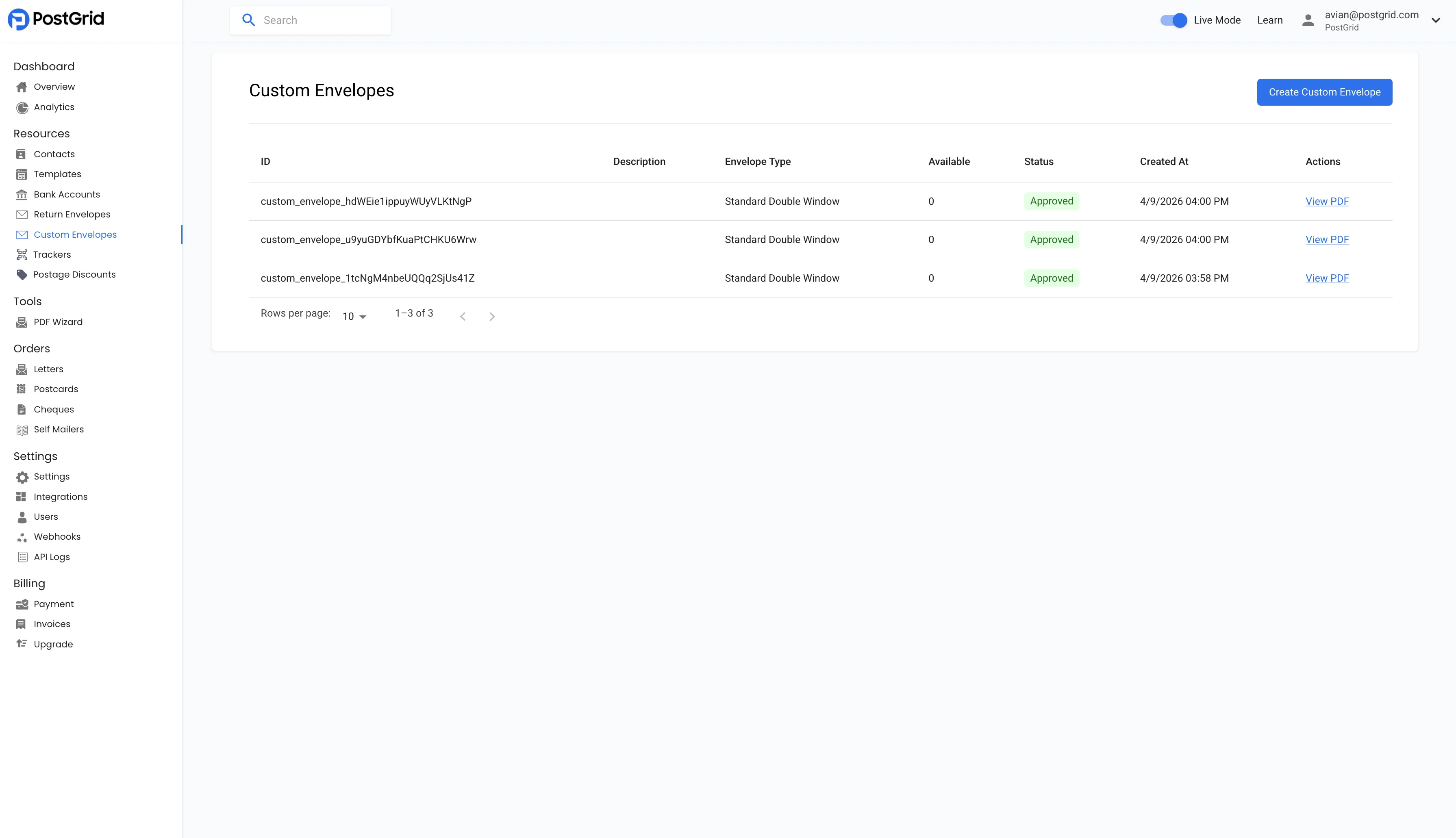Viewport: 1456px width, 838px height.
Task: Click ID custom_envelope_1tcNgM4nbeUQQq2SjUs41Z
Action: pyautogui.click(x=367, y=278)
